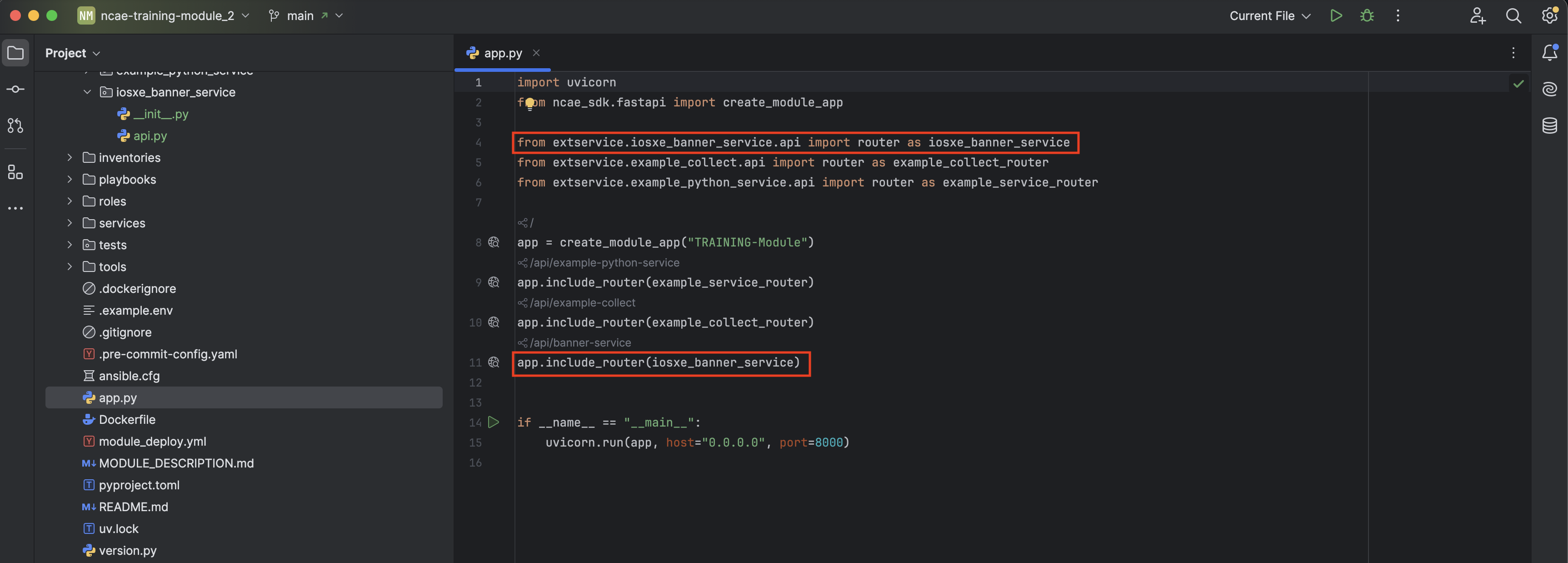Click the /api/example-python-service endpoint hint
1568x563 pixels.
pyautogui.click(x=599, y=262)
